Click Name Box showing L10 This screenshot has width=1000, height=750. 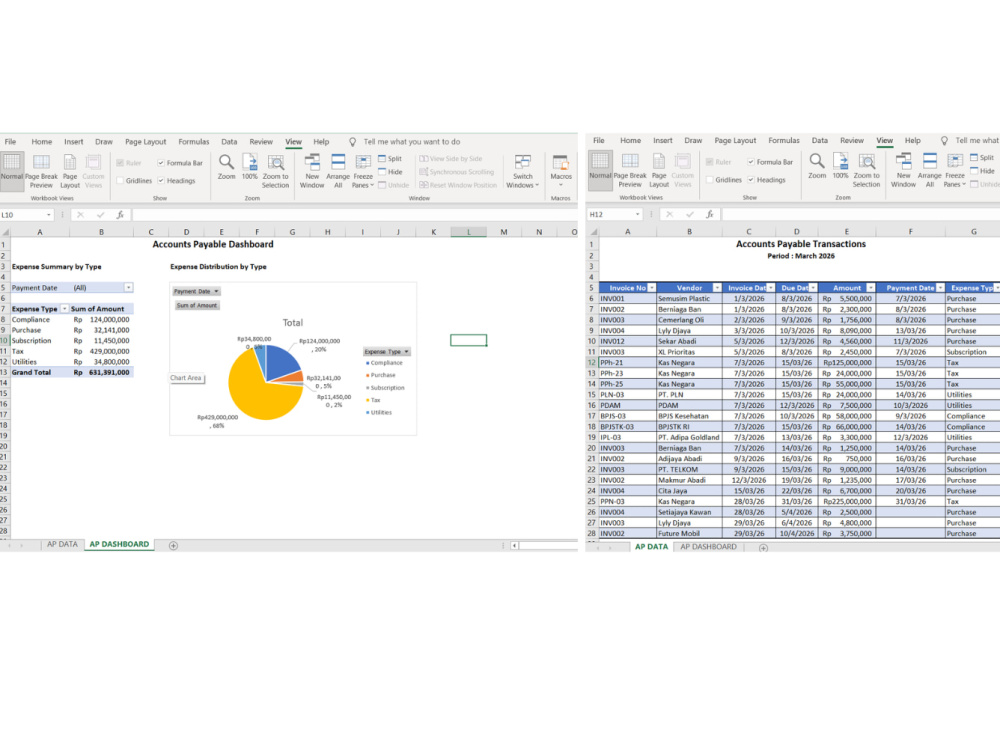point(26,215)
